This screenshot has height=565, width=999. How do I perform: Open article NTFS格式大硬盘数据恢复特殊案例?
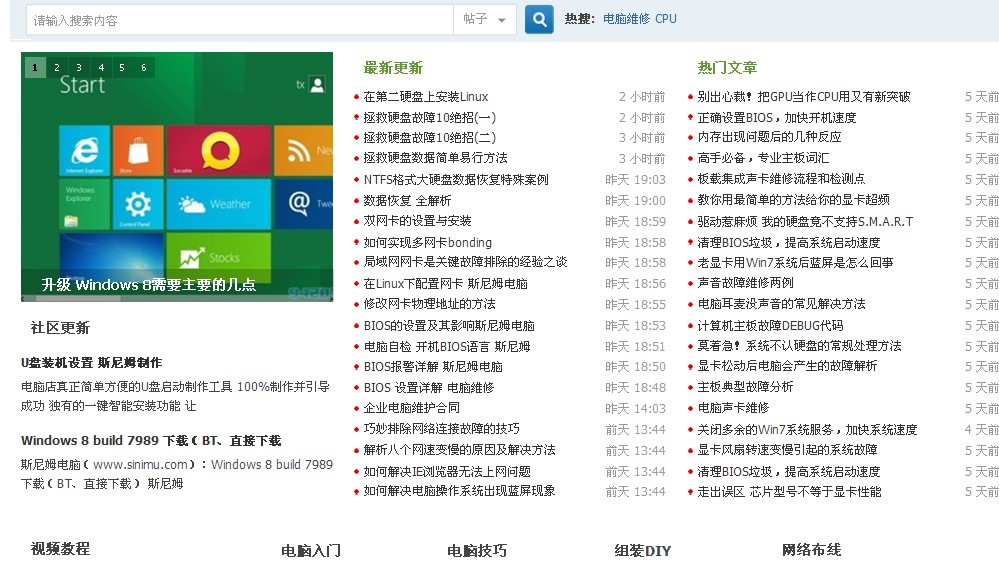pyautogui.click(x=456, y=180)
